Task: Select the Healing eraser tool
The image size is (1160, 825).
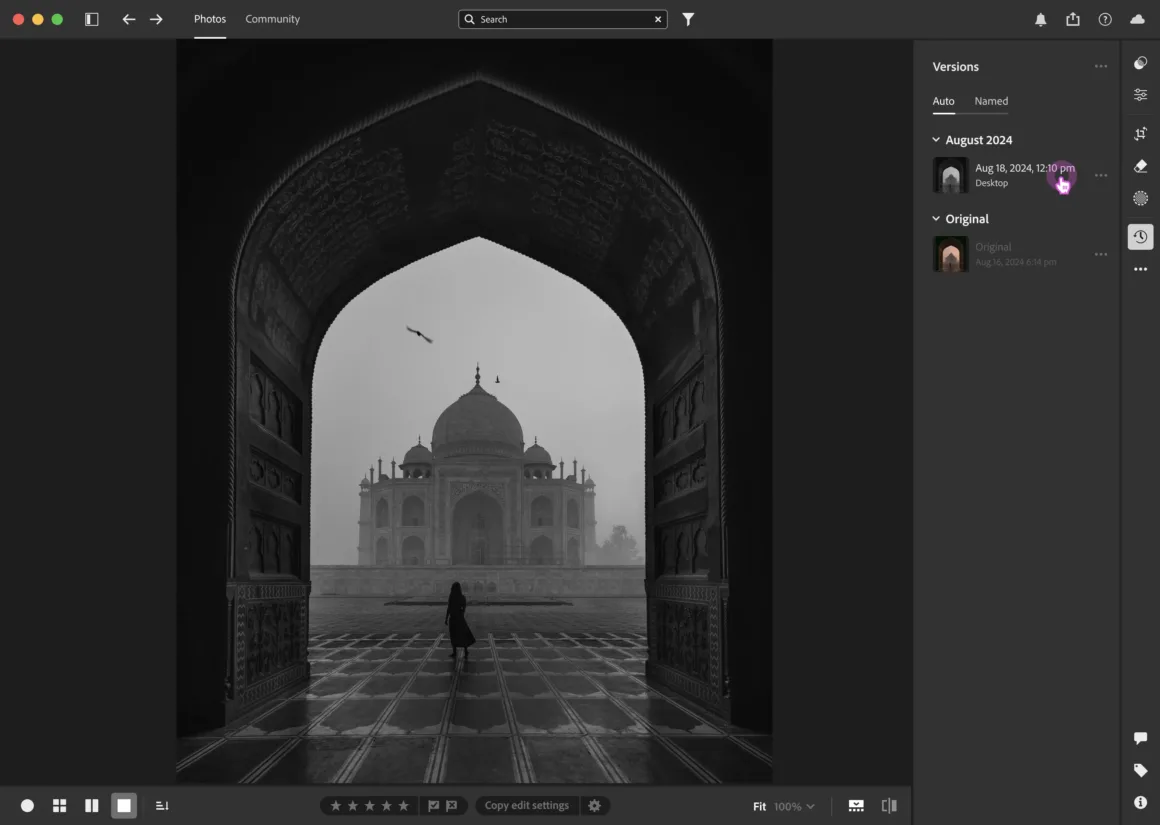Action: 1140,166
